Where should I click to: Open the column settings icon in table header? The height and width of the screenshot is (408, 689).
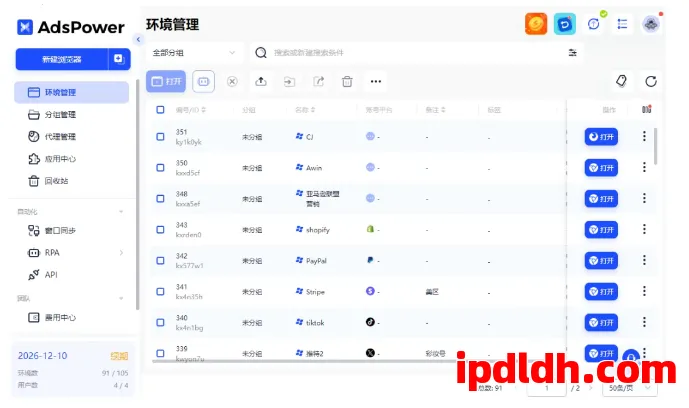(x=646, y=109)
